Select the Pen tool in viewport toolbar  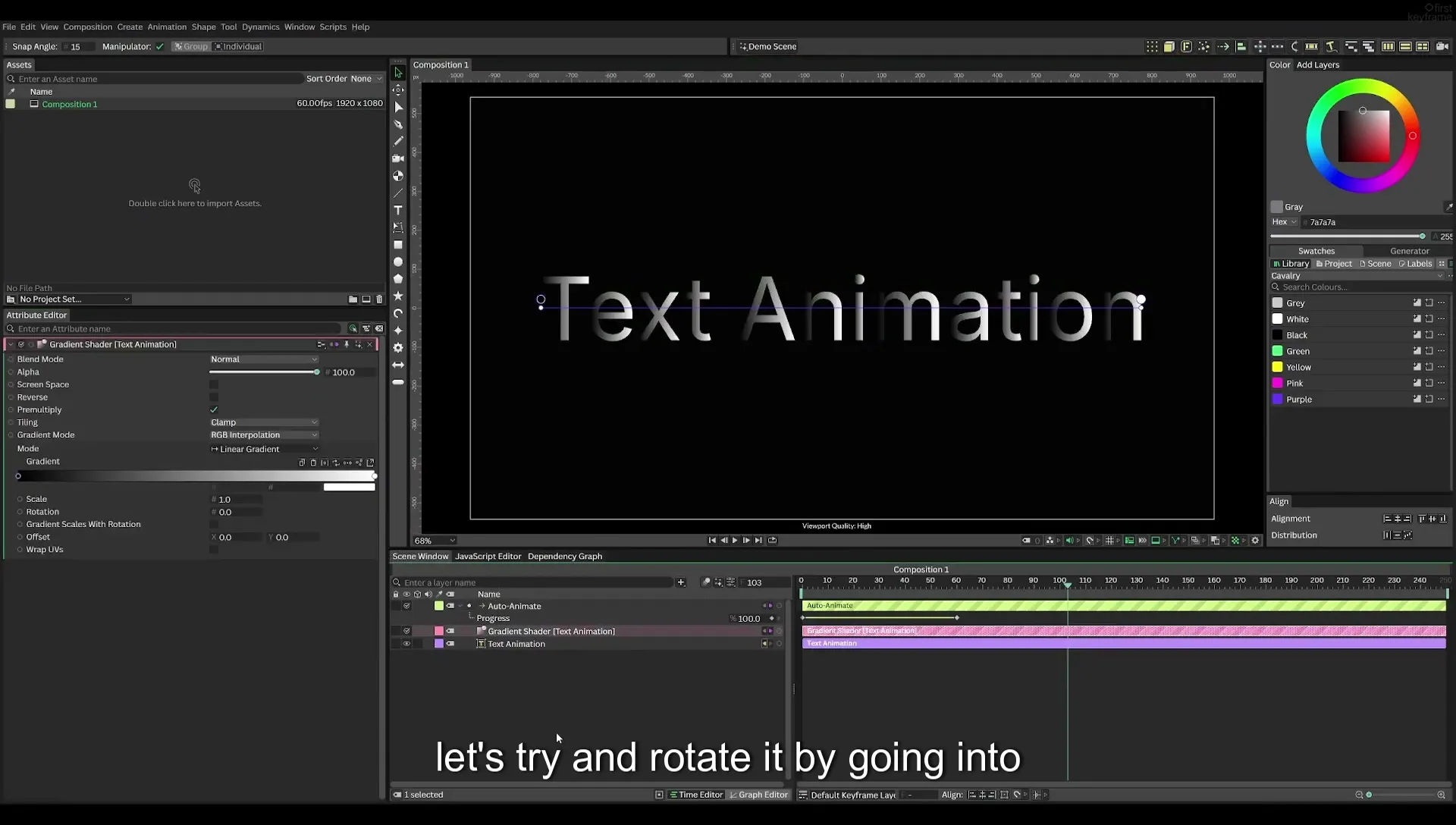click(398, 124)
